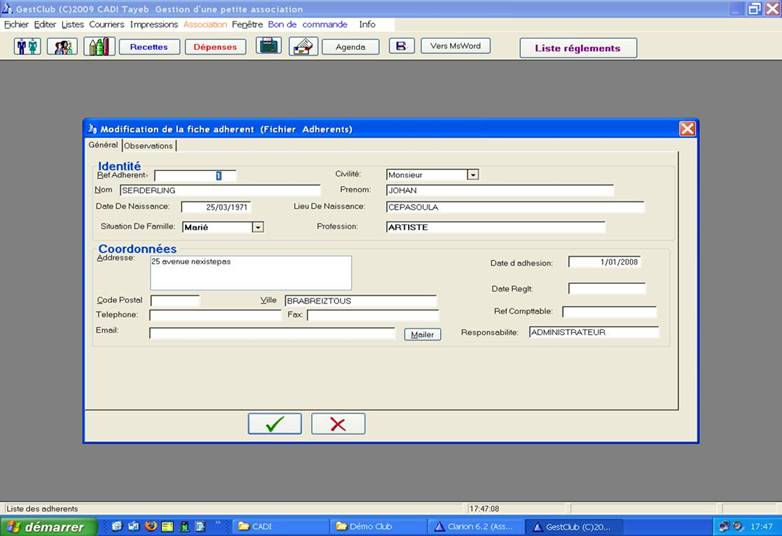Open the Impressions menu
782x536 pixels.
[154, 24]
